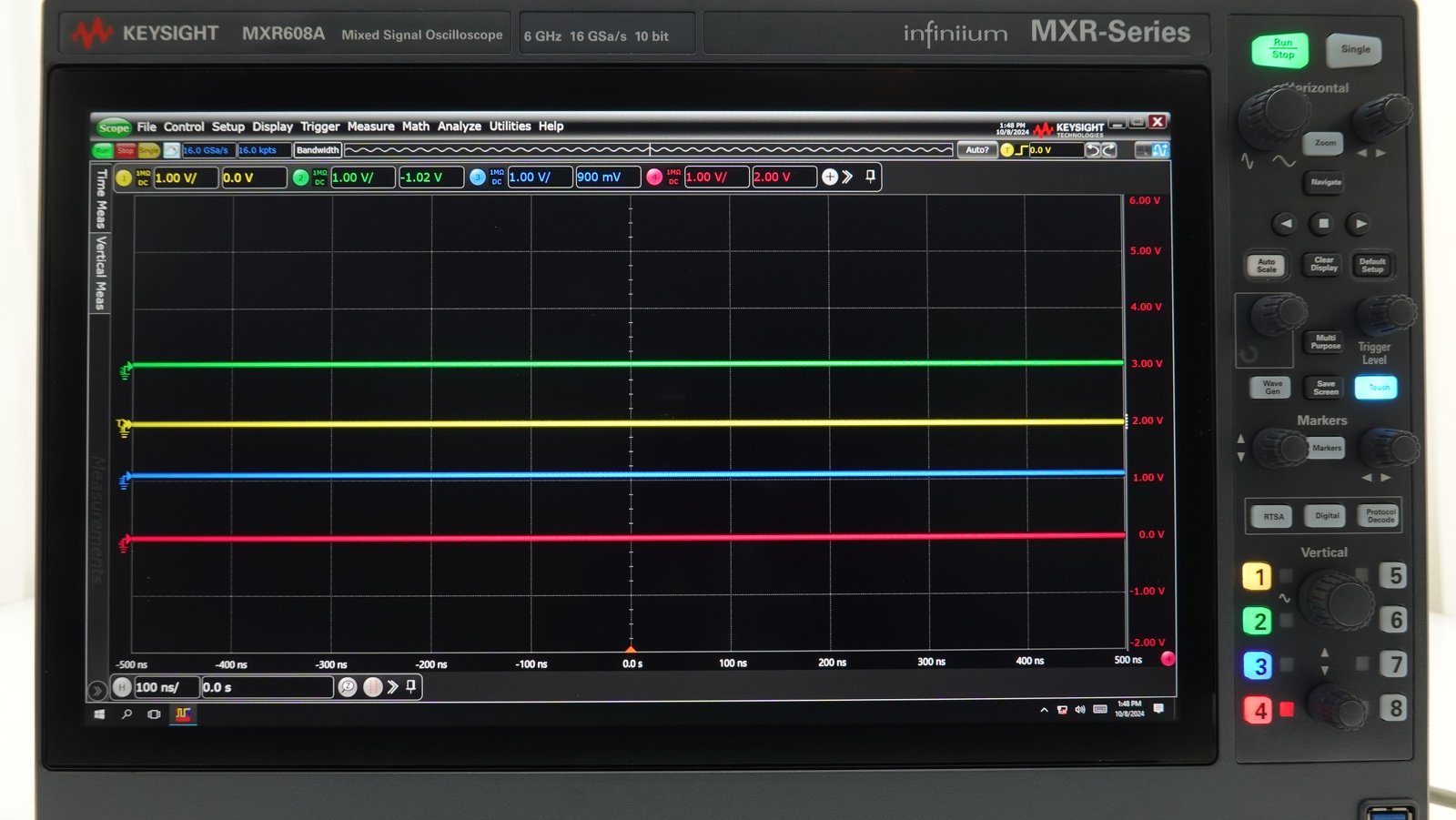Click the Bandwidth button
1456x820 pixels.
pyautogui.click(x=318, y=150)
